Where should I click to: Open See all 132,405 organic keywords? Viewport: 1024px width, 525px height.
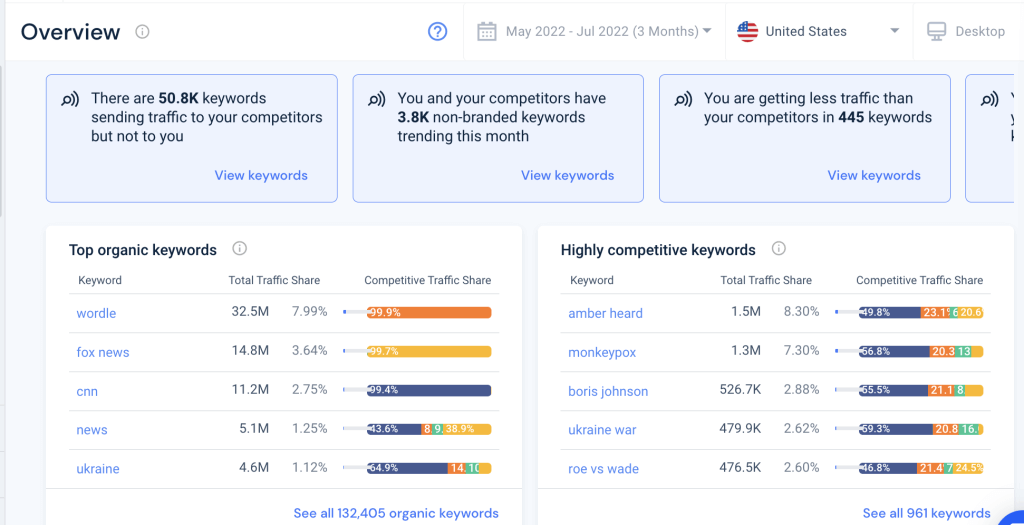(396, 513)
